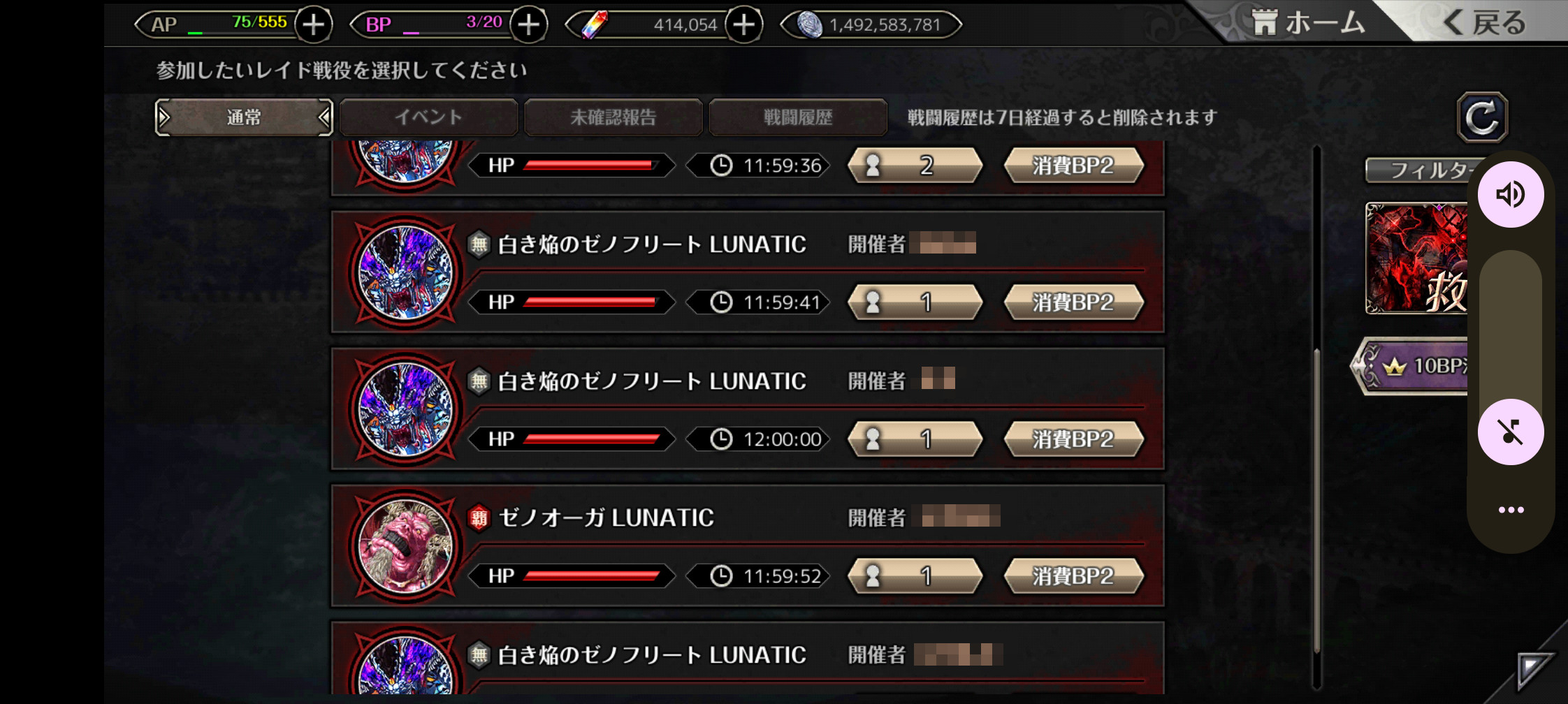Tap the ゼノオーガ LUNATIC boss portrait
1568x704 pixels.
pos(405,546)
